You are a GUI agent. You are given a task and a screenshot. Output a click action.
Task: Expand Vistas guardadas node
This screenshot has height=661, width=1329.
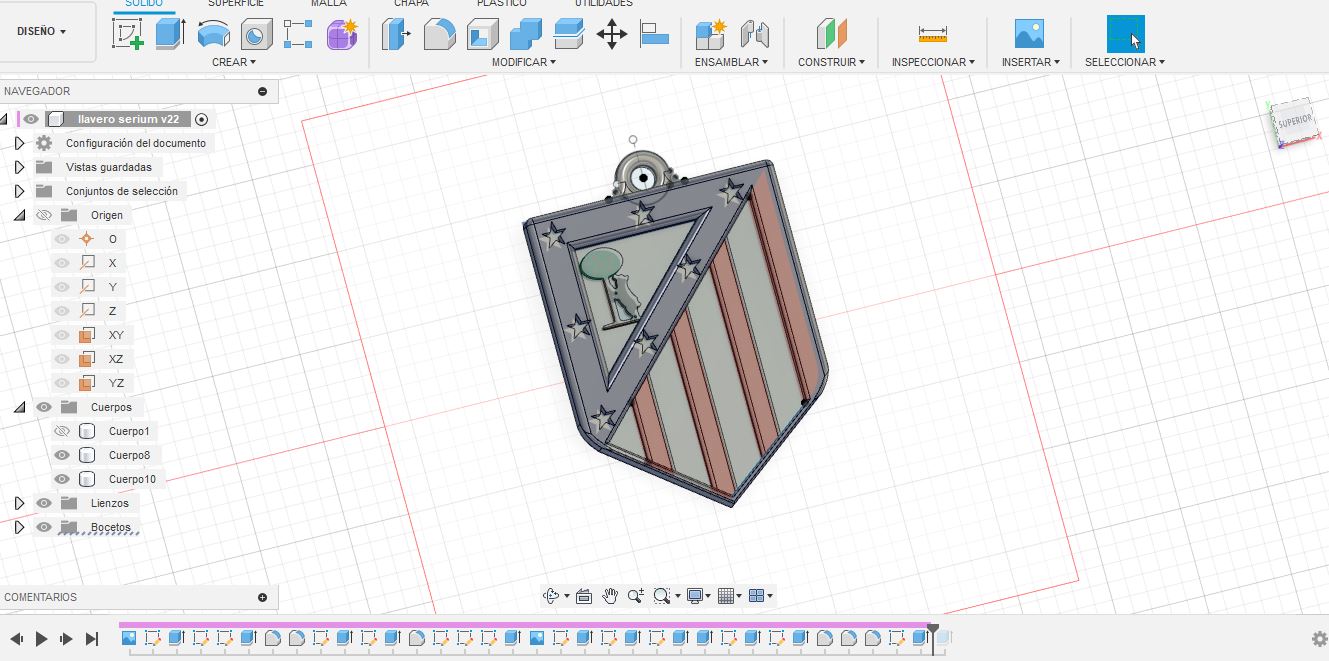point(19,167)
